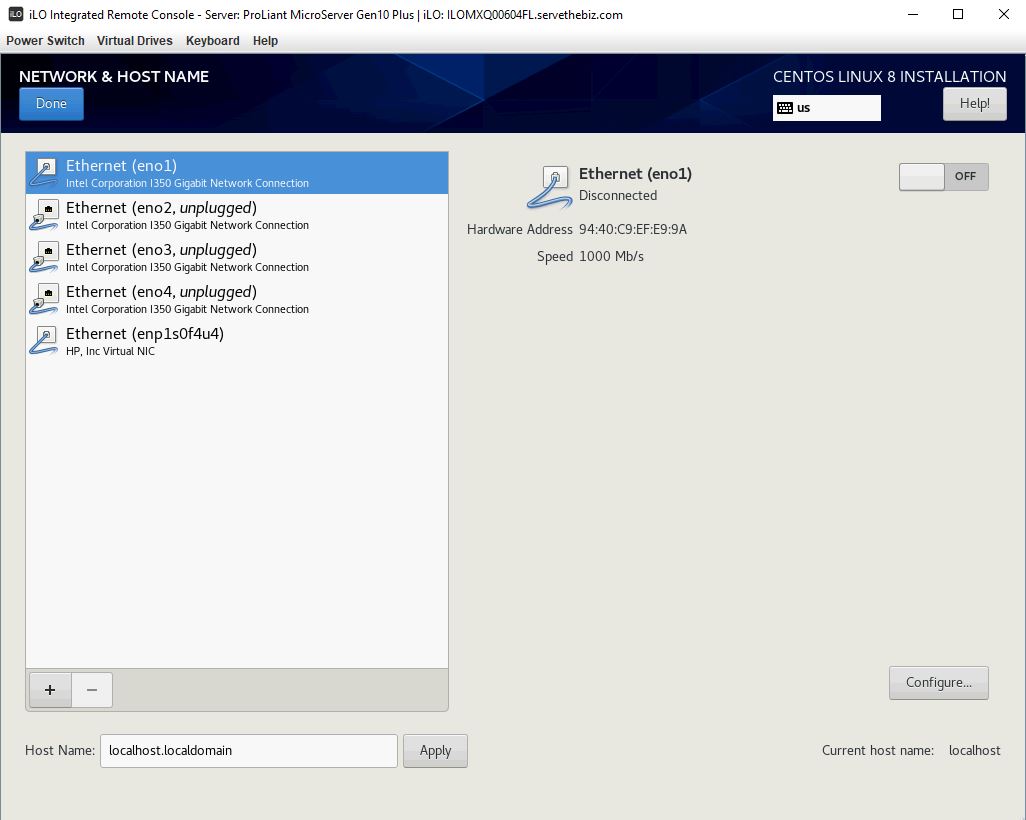Open the Virtual Drives menu
Viewport: 1026px width, 820px height.
[135, 41]
